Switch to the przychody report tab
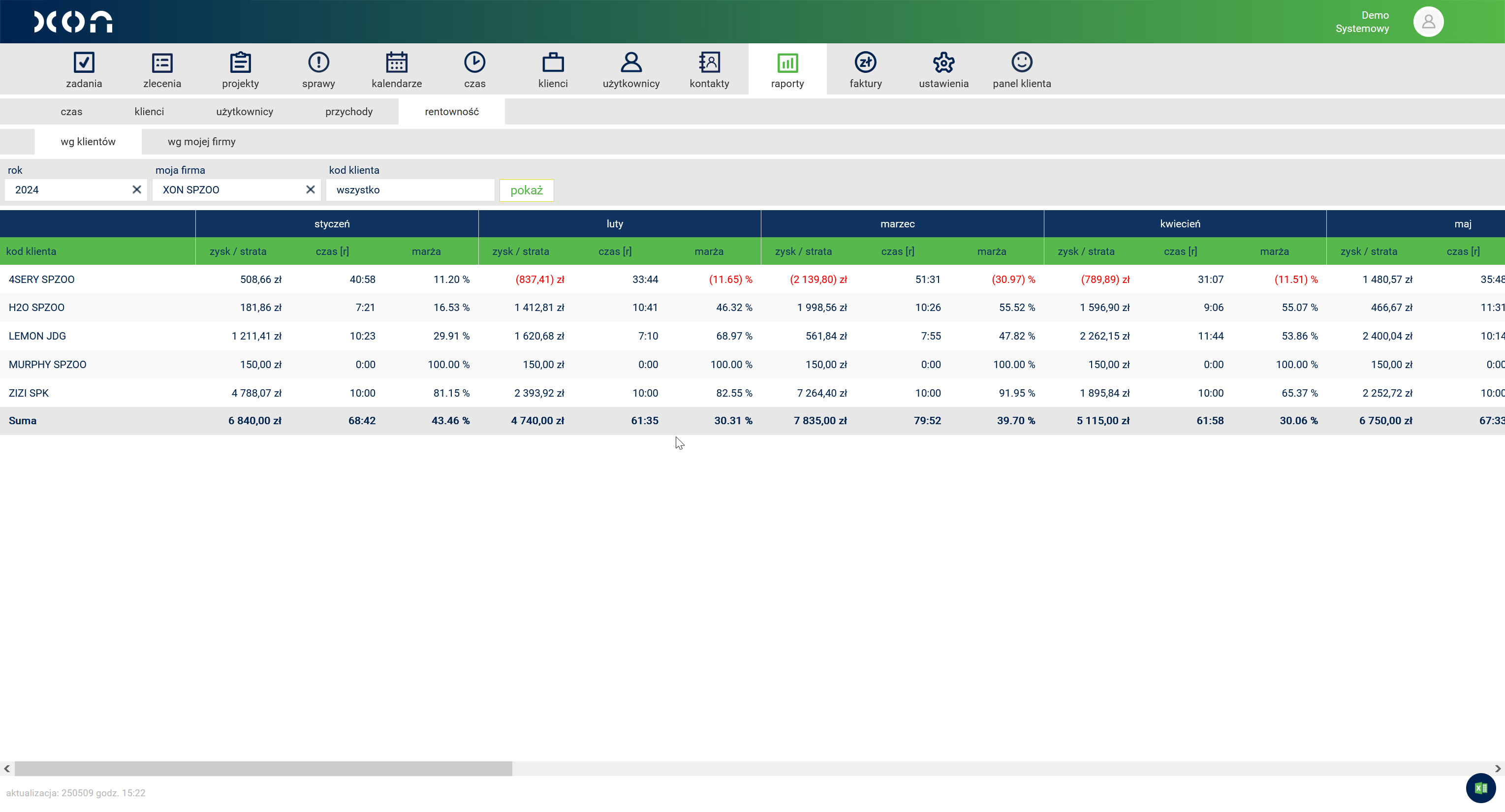This screenshot has height=812, width=1505. pyautogui.click(x=349, y=112)
